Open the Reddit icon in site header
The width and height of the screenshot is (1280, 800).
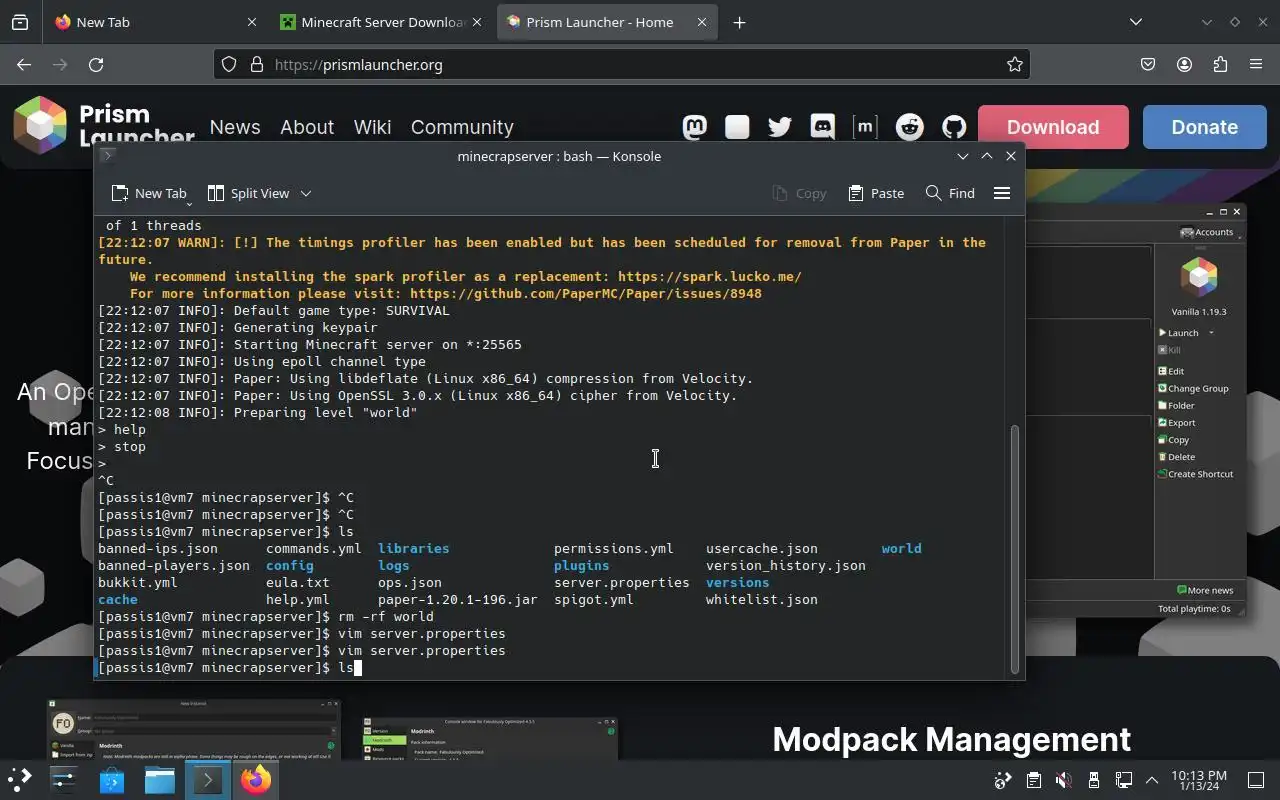(x=909, y=127)
